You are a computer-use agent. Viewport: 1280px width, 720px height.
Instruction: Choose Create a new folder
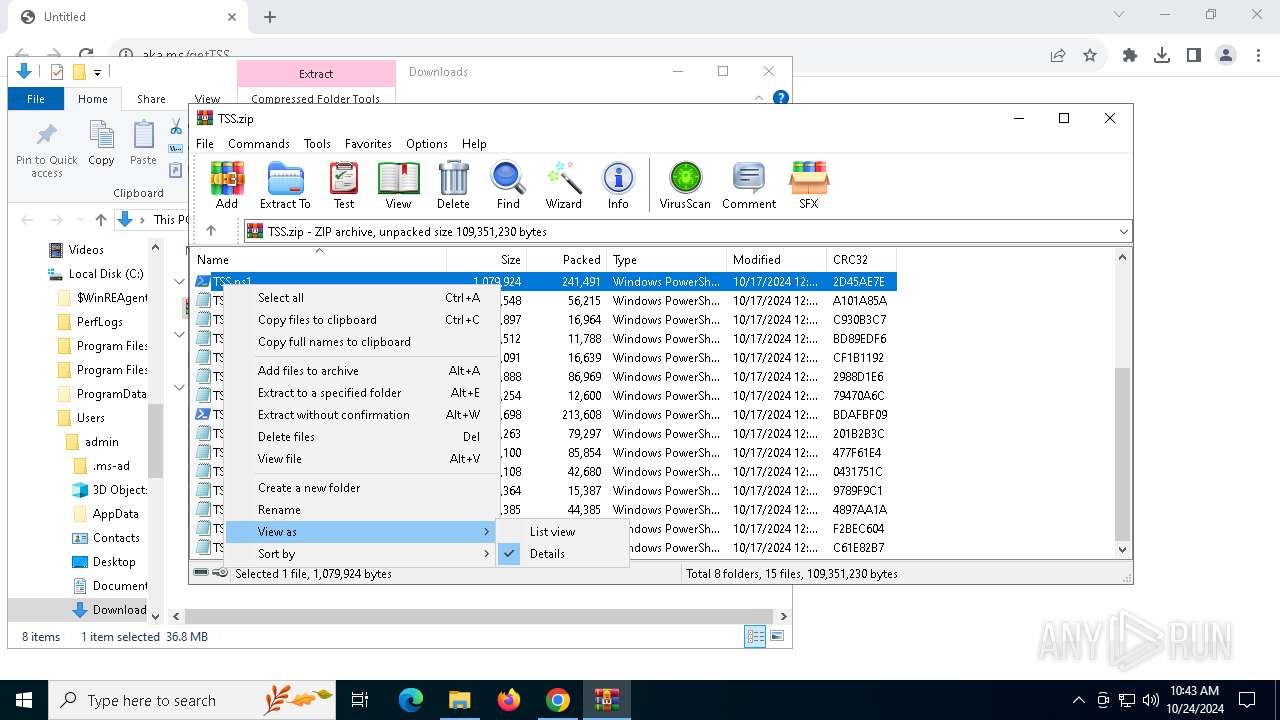(361, 487)
